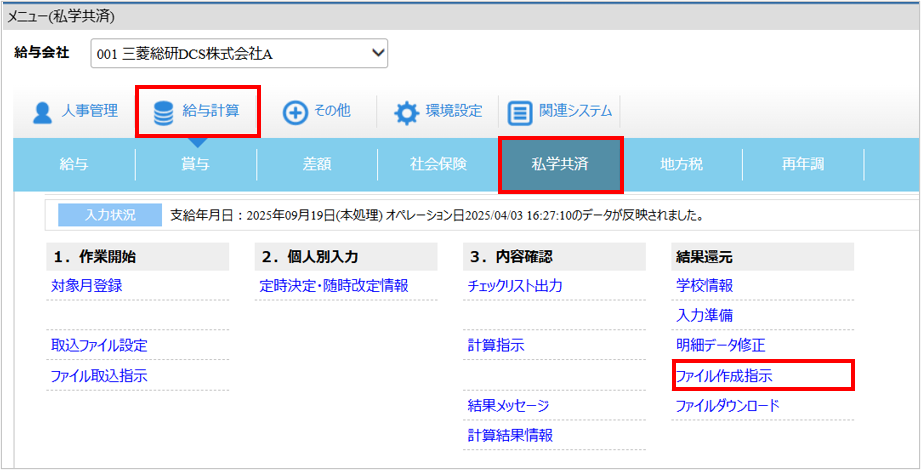
Task: Open the その他 menu label
Action: 332,111
